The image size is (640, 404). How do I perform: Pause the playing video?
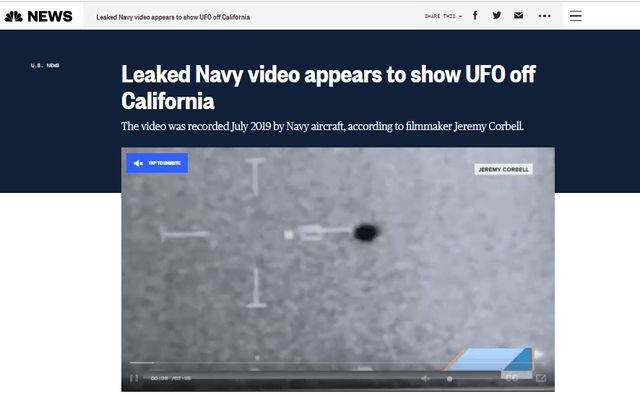134,378
